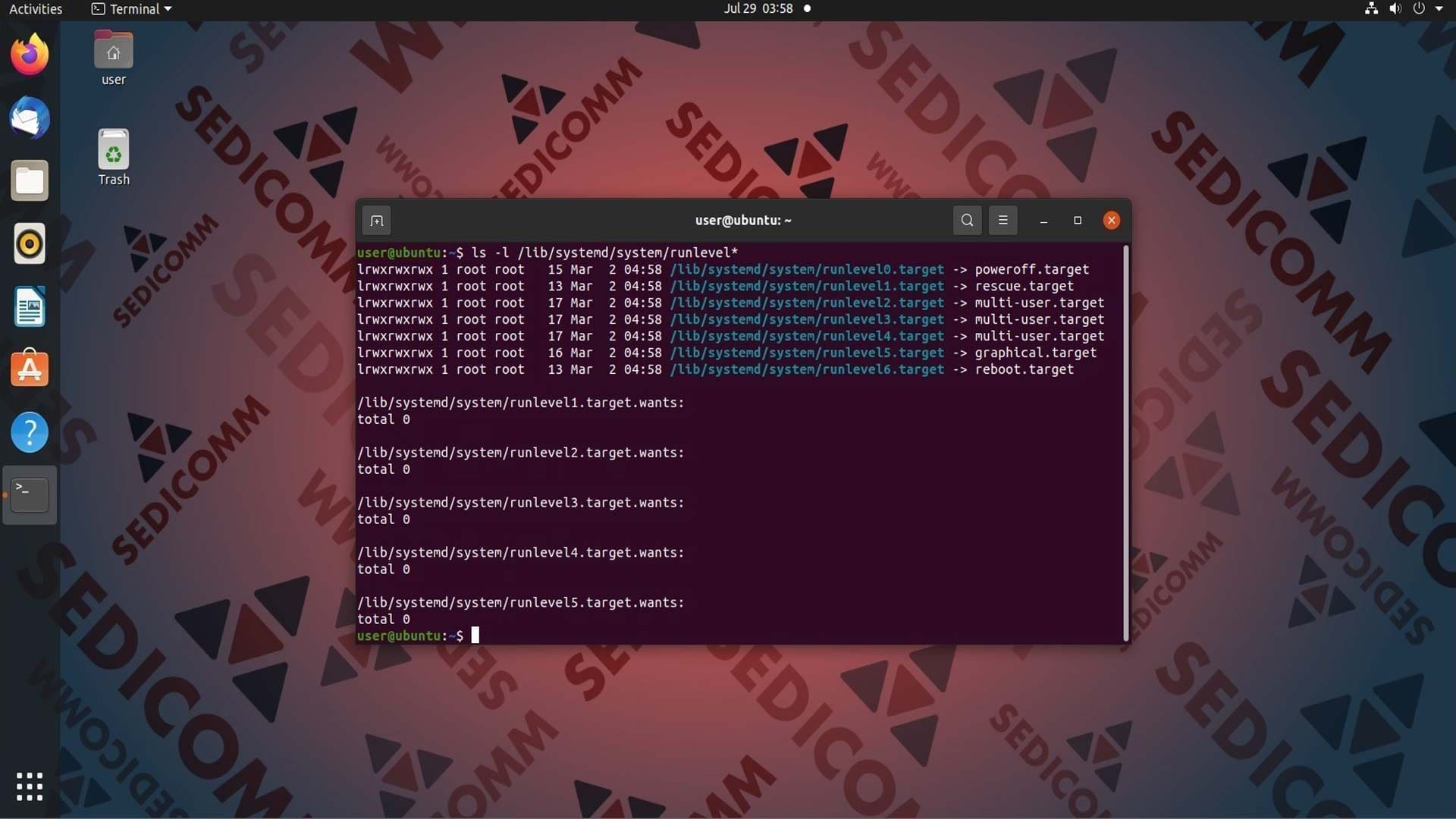Click runlevel5.target path in listing
The width and height of the screenshot is (1456, 819).
807,353
